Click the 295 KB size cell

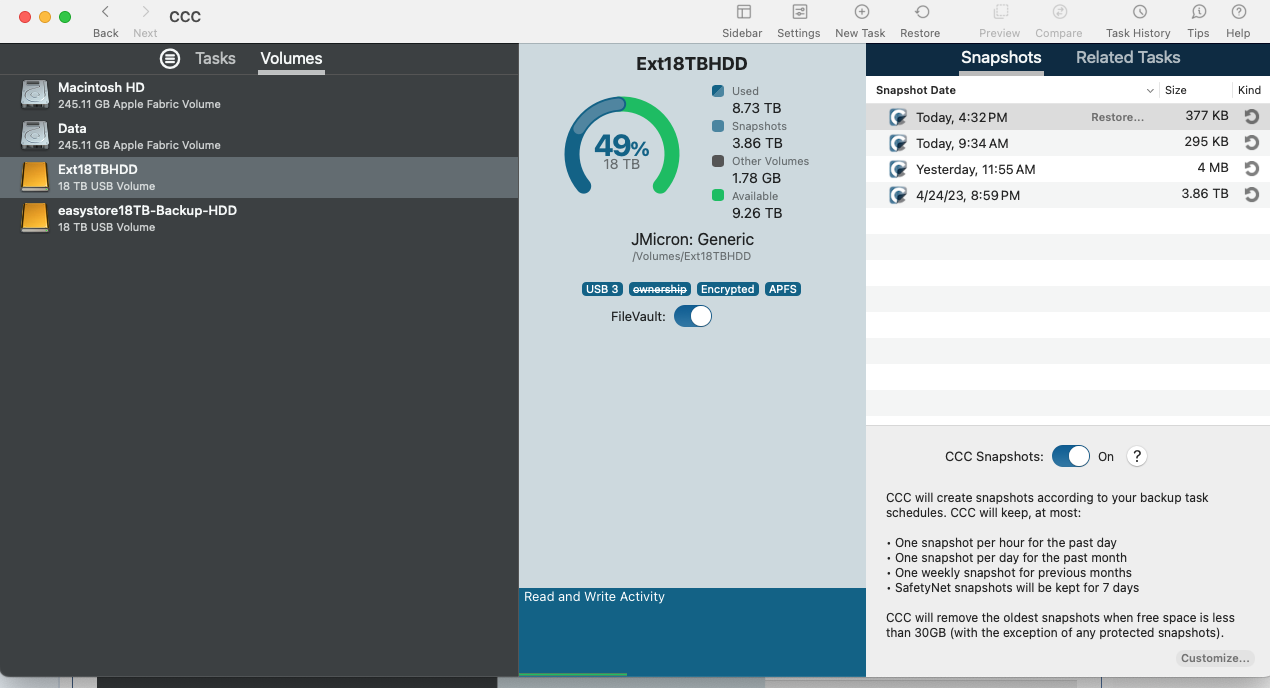pyautogui.click(x=1207, y=142)
